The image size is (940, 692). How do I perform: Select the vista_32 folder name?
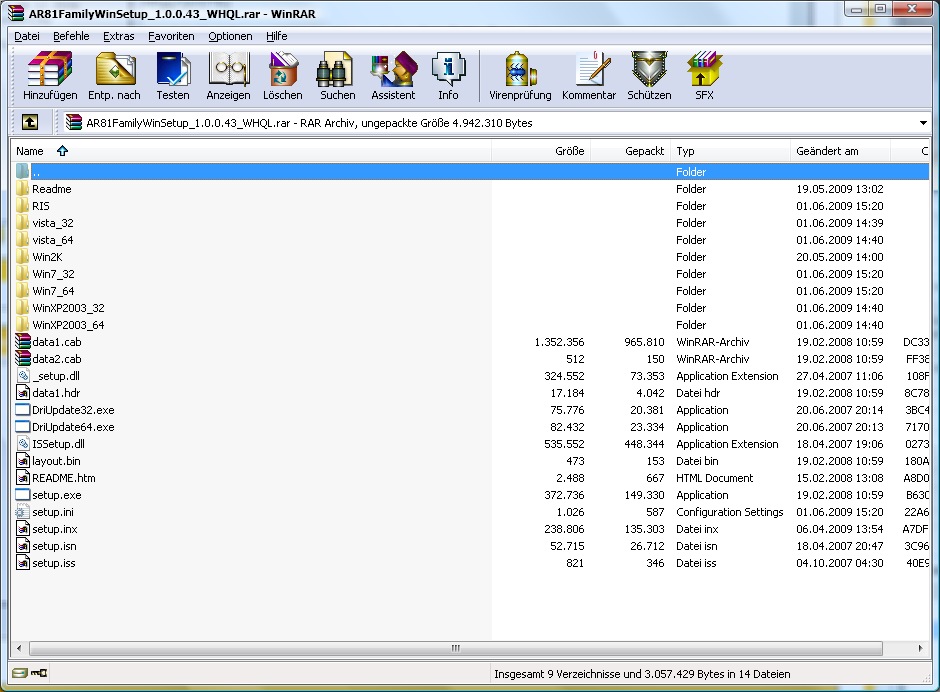point(53,223)
